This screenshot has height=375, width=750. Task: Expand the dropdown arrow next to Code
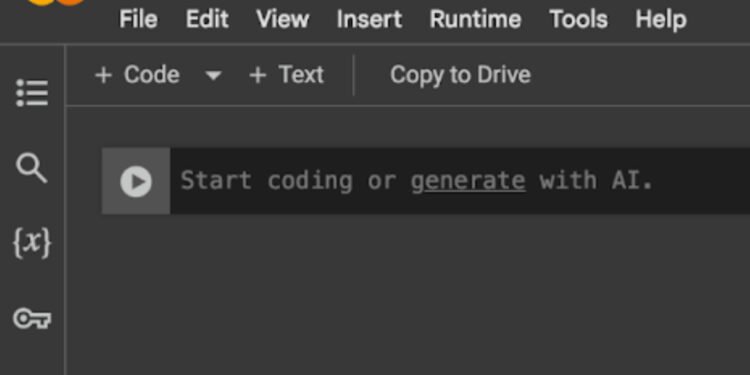pos(213,76)
